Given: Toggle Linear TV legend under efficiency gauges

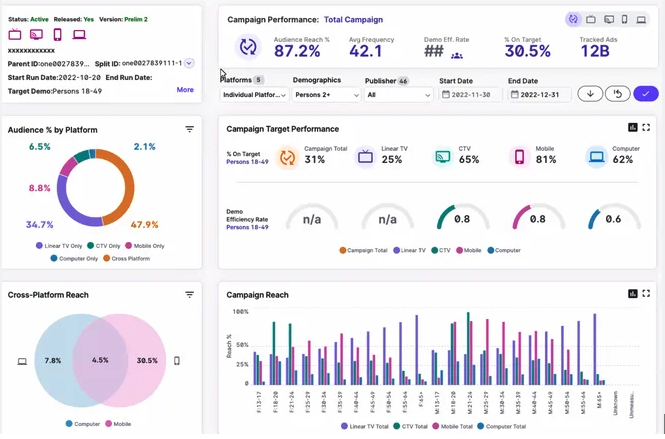Looking at the screenshot, I should click(x=409, y=250).
